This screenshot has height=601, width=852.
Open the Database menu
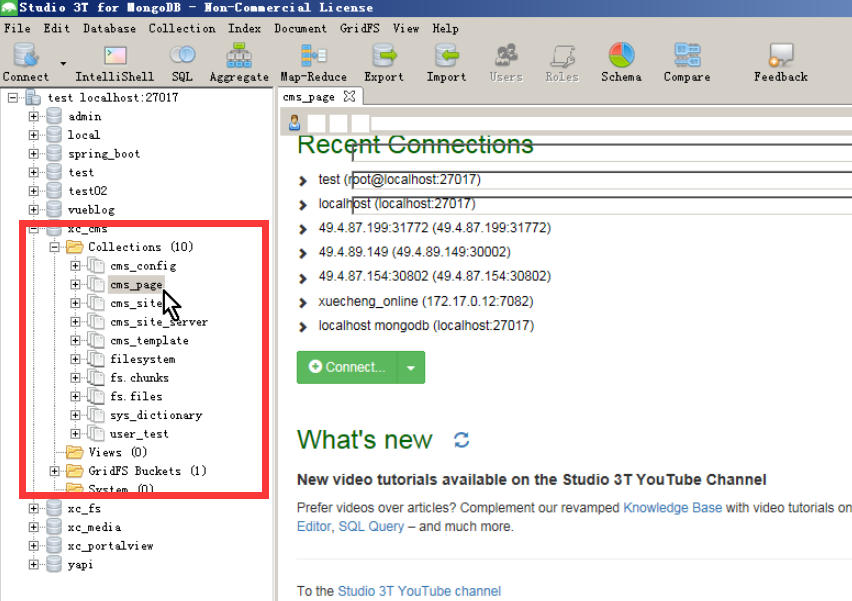109,28
